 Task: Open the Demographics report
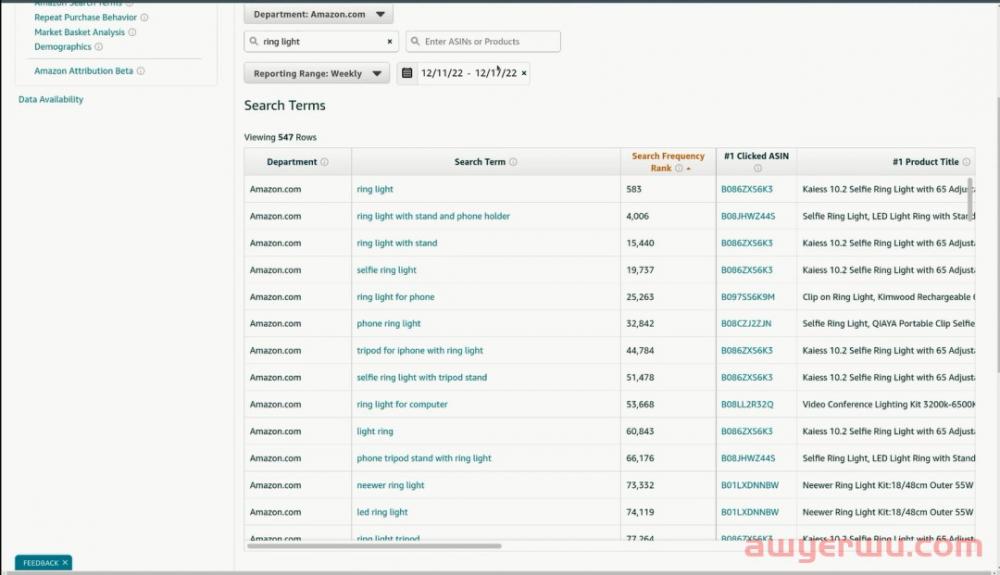point(62,47)
